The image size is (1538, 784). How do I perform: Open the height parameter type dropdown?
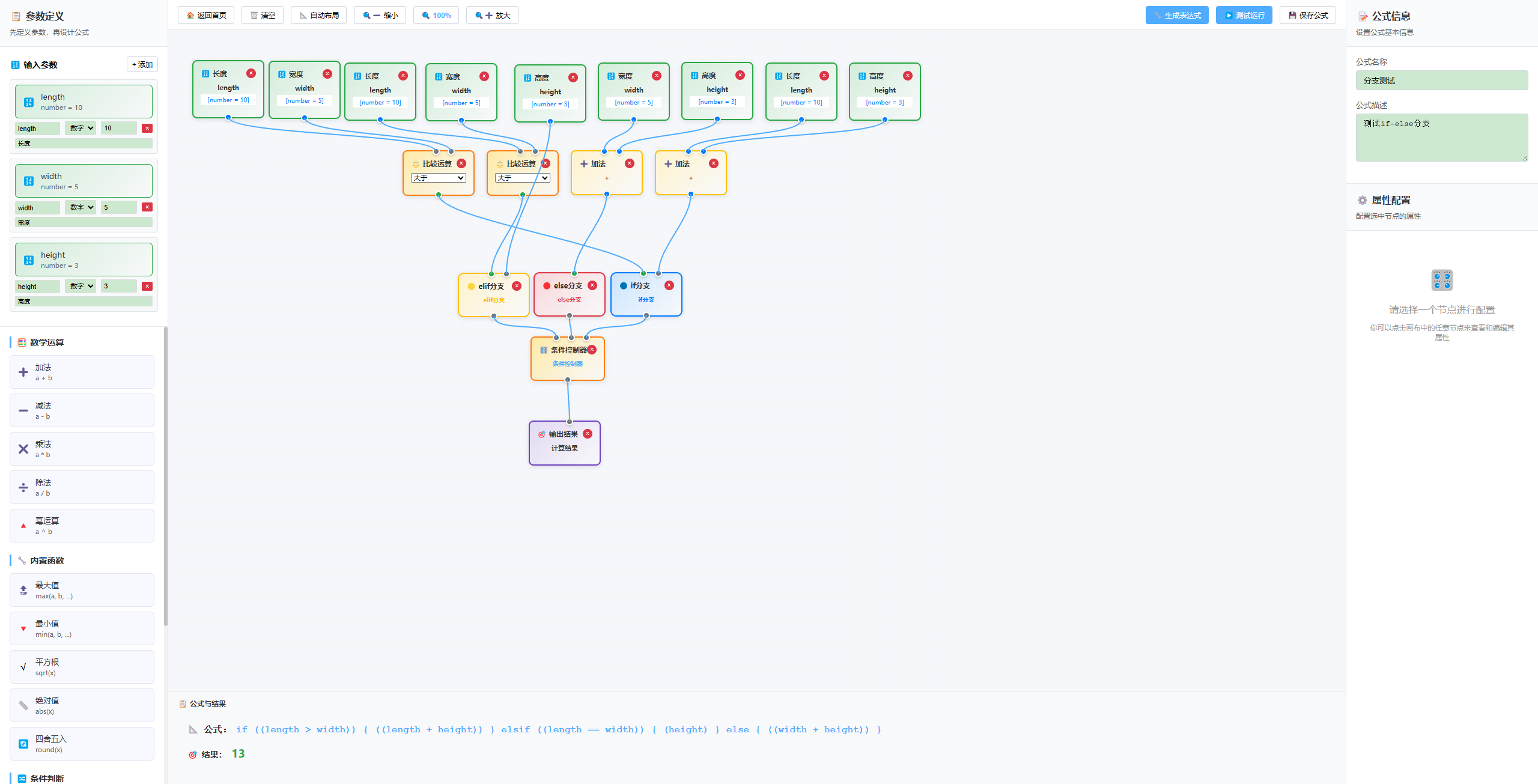(x=81, y=286)
